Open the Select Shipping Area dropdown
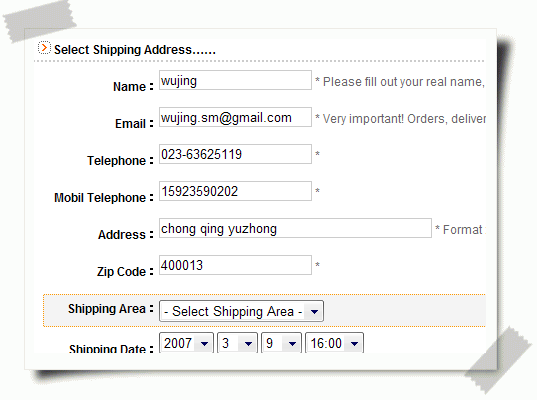The width and height of the screenshot is (537, 400). 241,311
